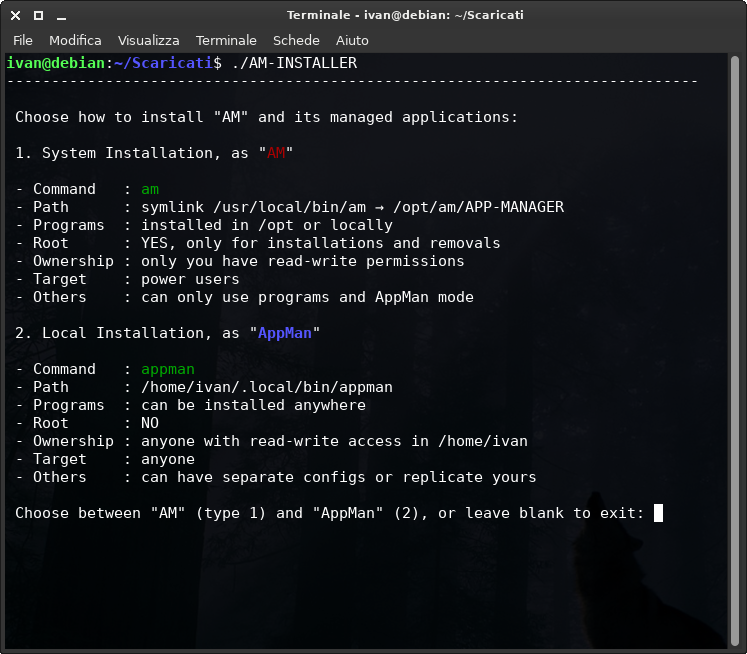Image resolution: width=747 pixels, height=654 pixels.
Task: Click 'installed in /opt or locally' text
Action: (267, 225)
